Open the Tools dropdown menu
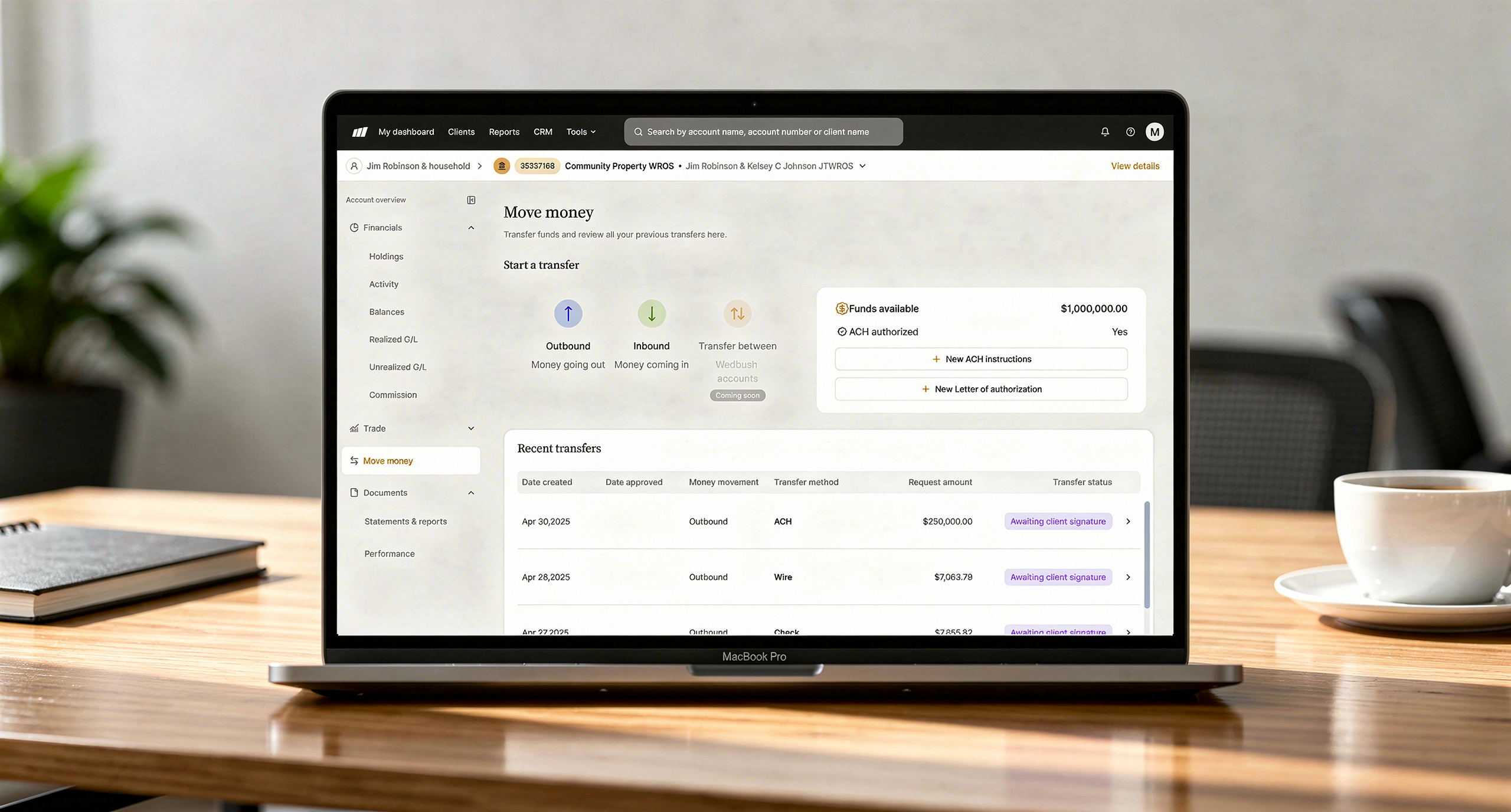This screenshot has height=812, width=1511. point(581,132)
